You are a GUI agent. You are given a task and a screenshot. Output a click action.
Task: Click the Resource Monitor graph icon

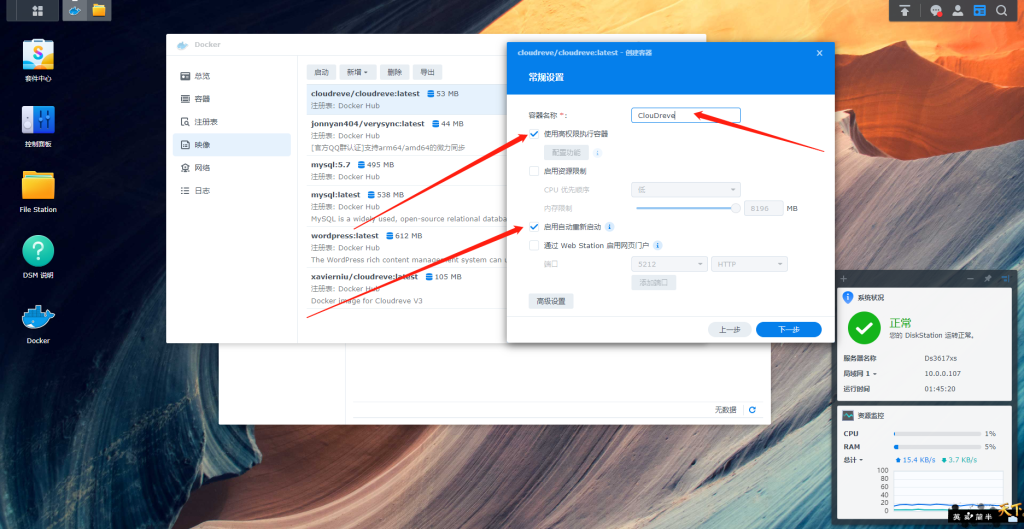coord(848,415)
